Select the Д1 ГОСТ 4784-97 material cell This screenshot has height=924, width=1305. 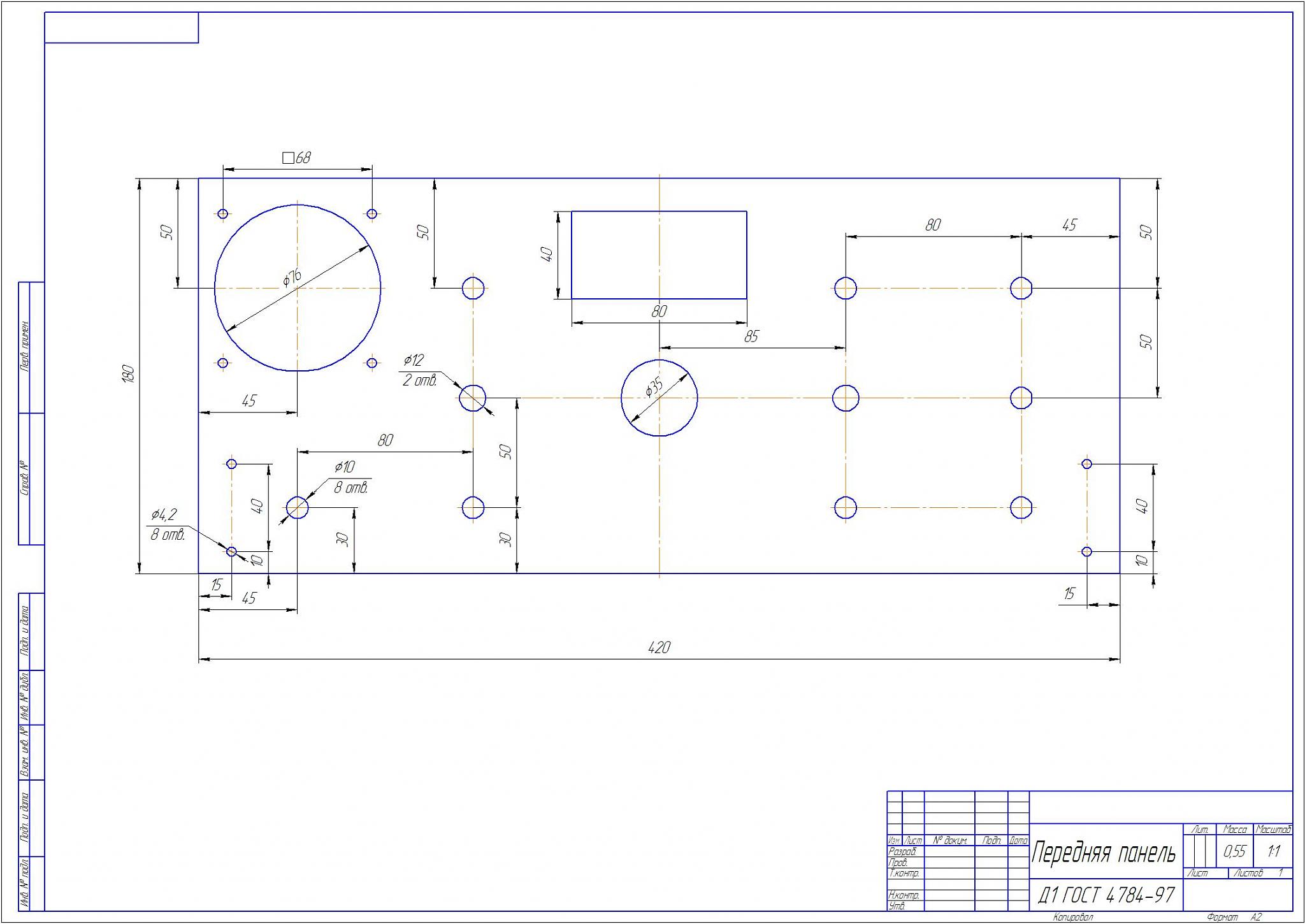[1106, 895]
